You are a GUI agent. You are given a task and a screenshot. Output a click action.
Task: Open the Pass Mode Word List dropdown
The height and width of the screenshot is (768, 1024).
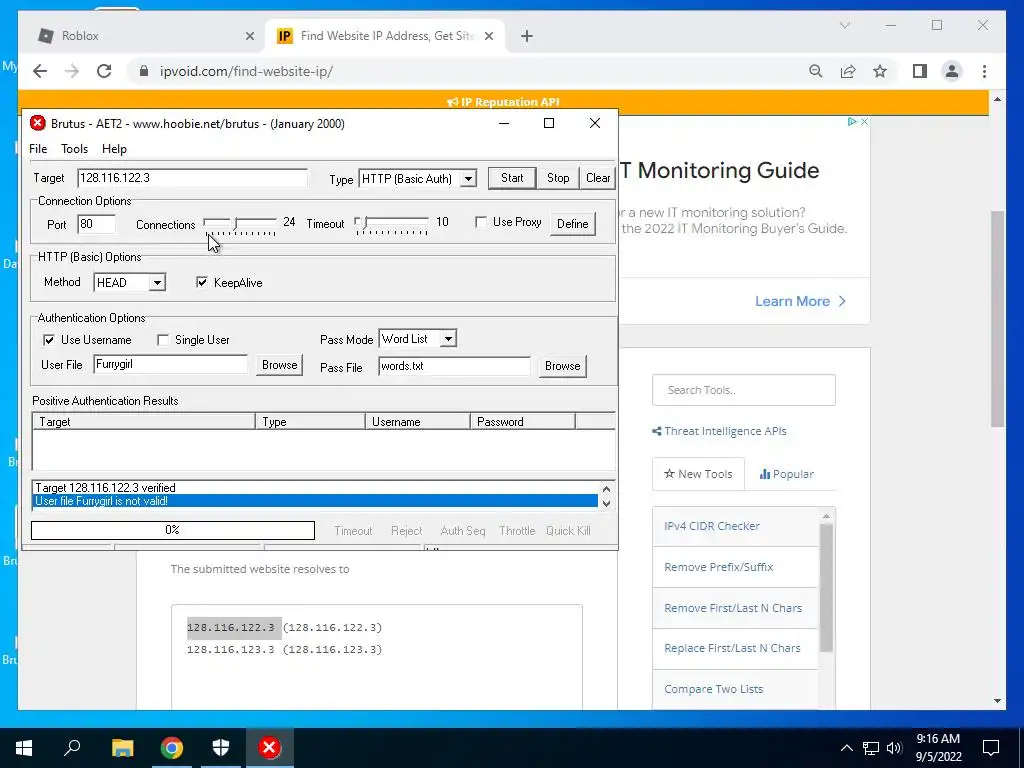click(x=448, y=339)
